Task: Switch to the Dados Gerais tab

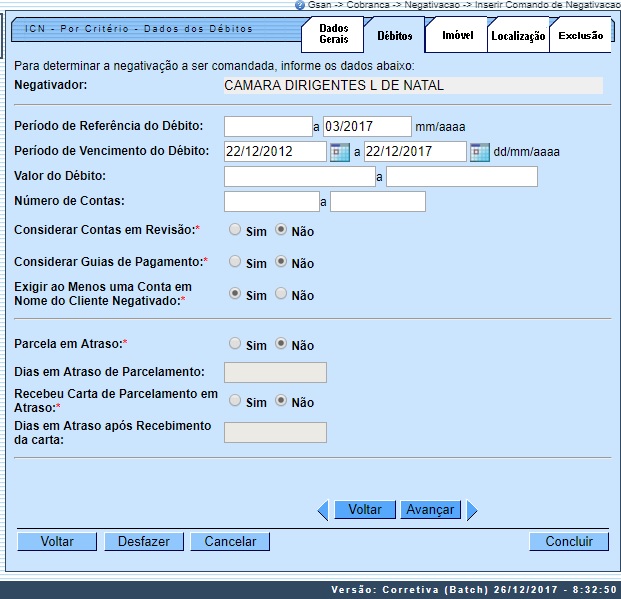Action: pyautogui.click(x=334, y=35)
